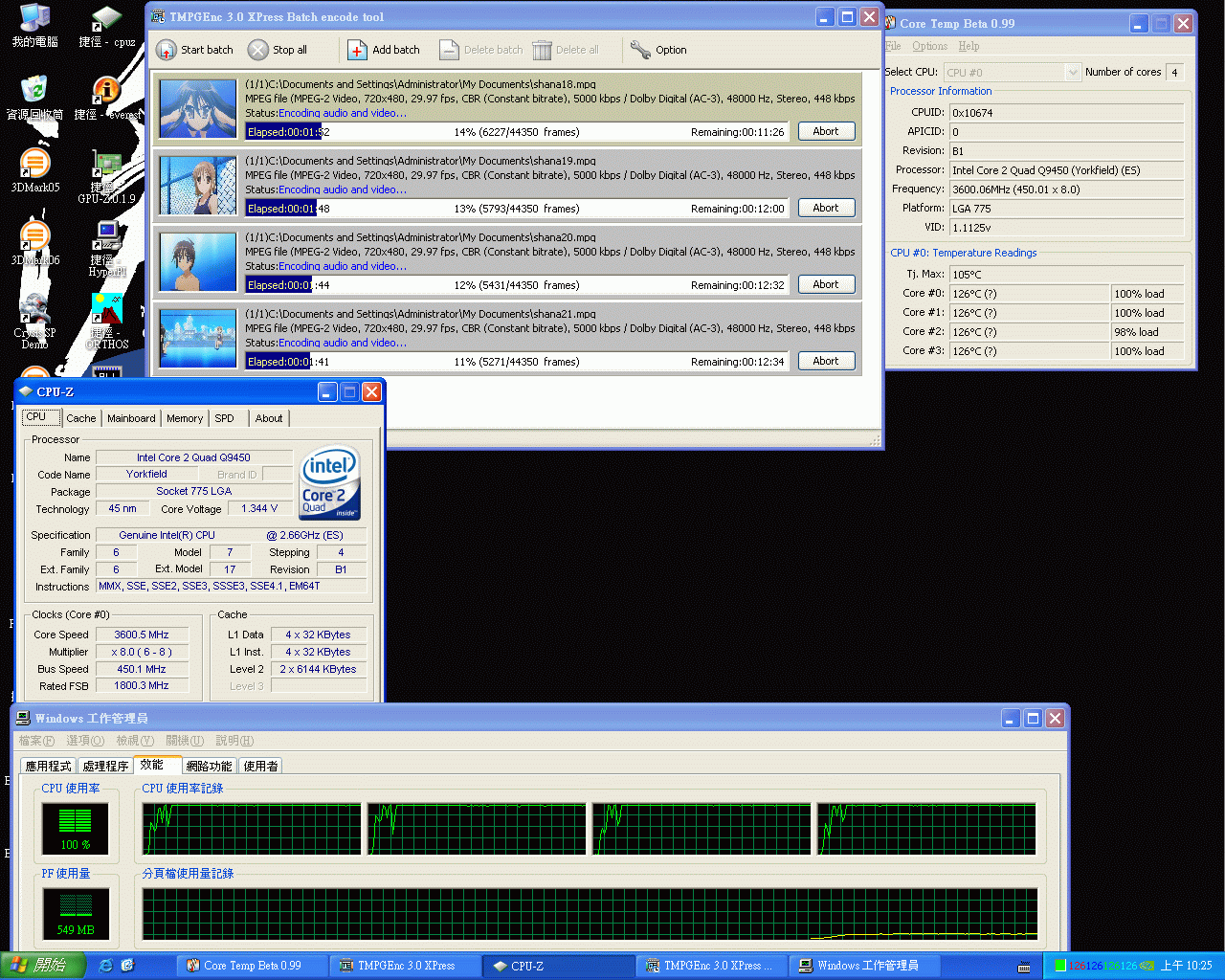Viewport: 1225px width, 980px height.
Task: Open the 3DMark05 desktop shortcut
Action: tap(34, 171)
